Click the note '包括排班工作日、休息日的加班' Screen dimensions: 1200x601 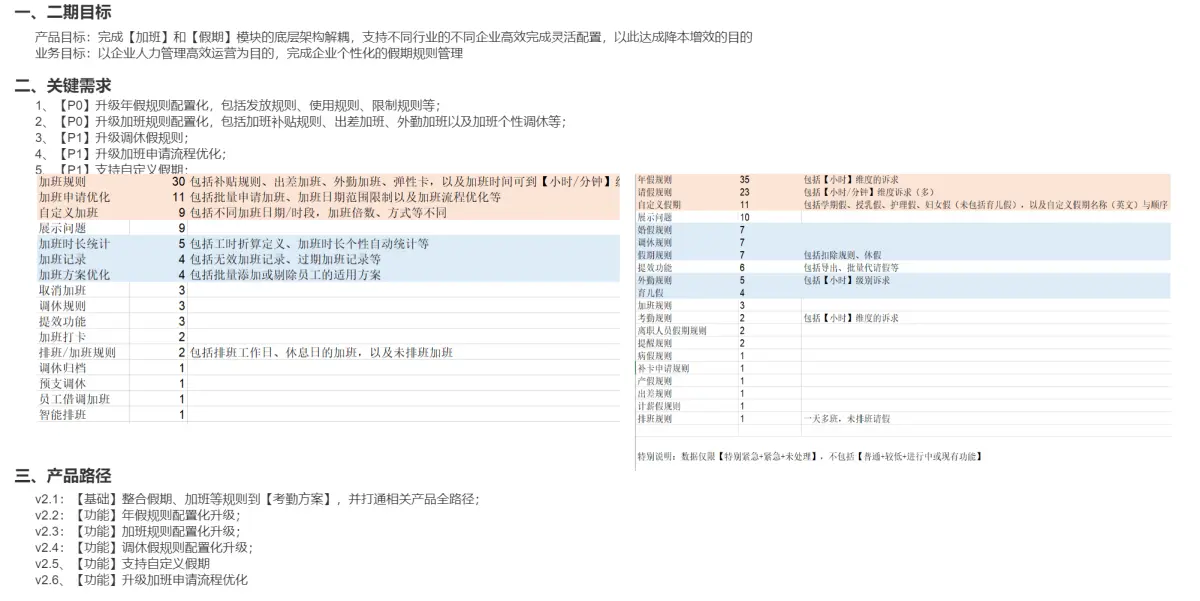322,353
